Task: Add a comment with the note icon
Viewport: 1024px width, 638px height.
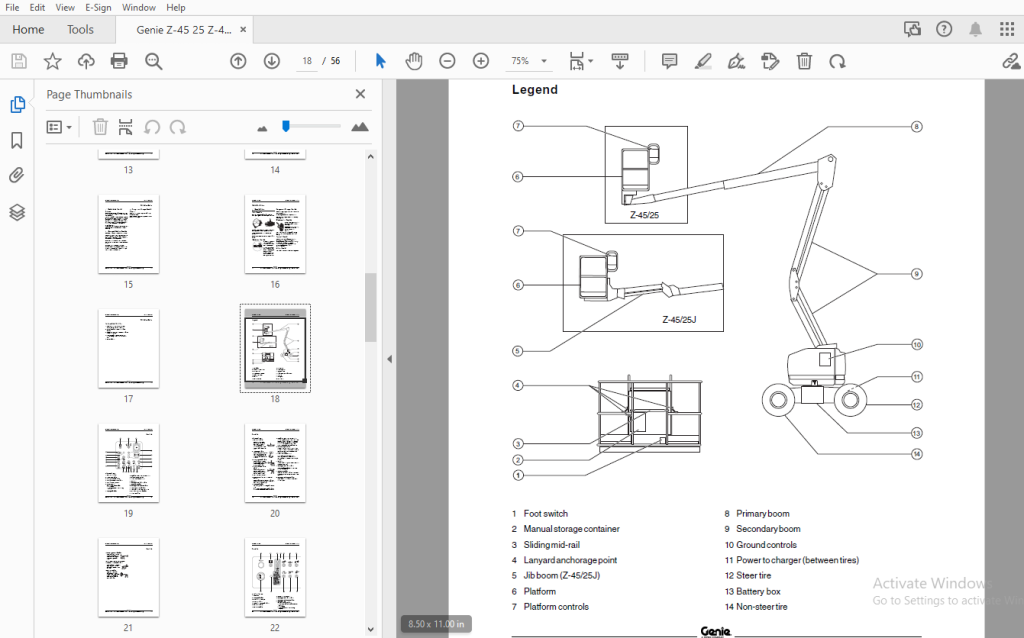Action: point(669,61)
